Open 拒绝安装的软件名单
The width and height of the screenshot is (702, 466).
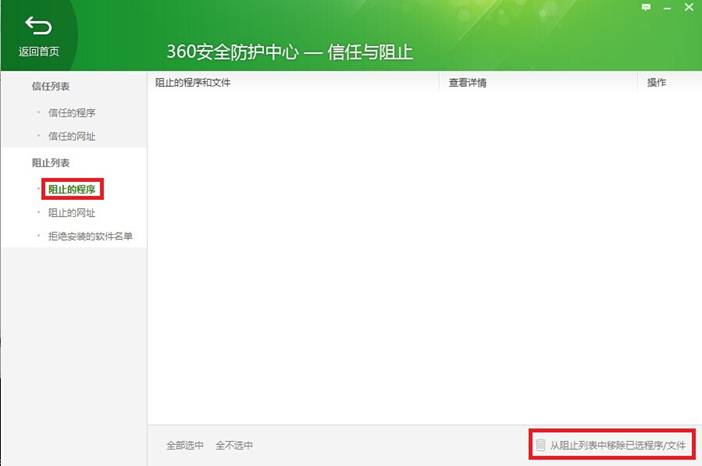tap(90, 236)
